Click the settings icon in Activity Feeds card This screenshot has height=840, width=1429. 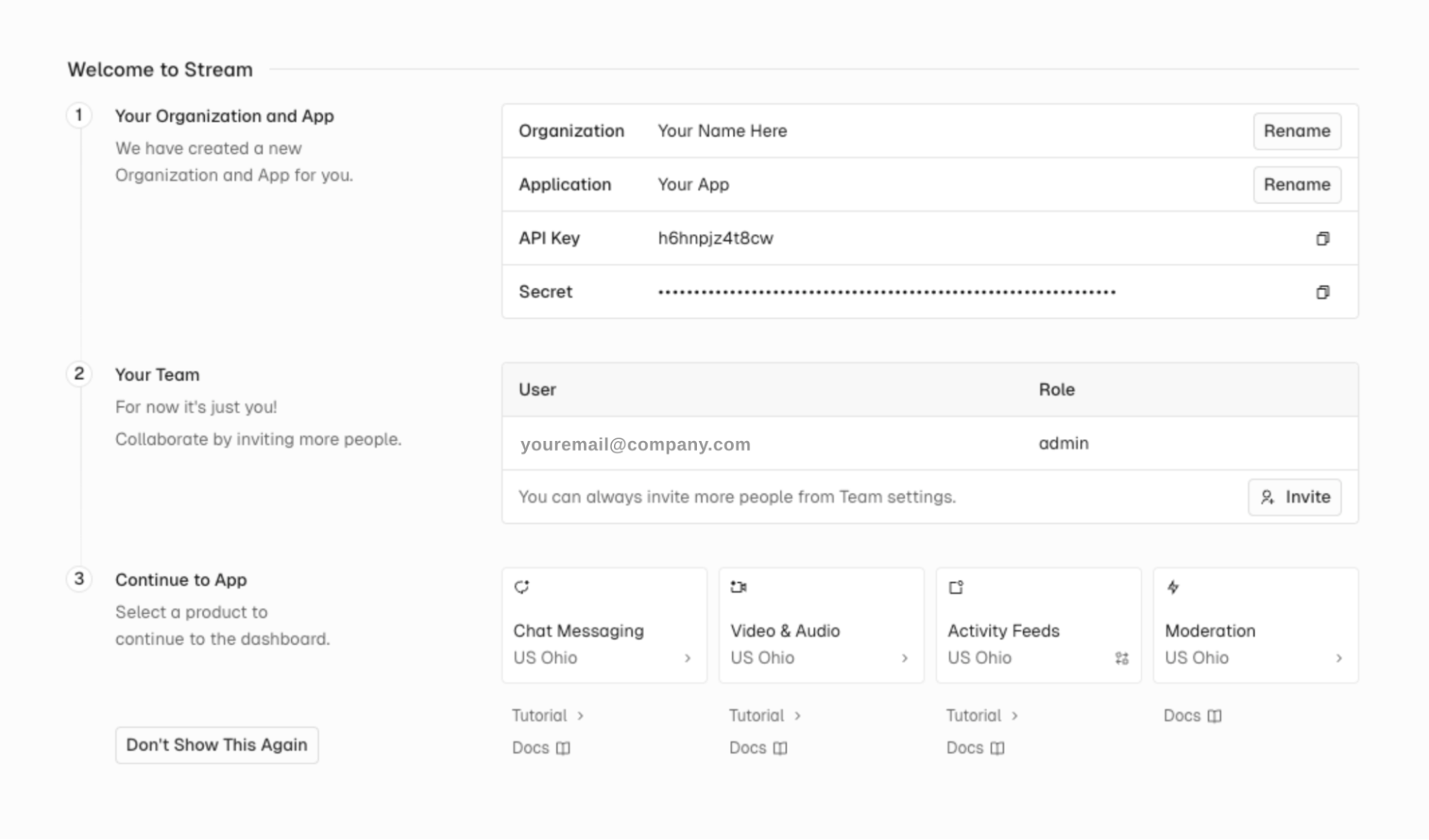[x=1122, y=658]
